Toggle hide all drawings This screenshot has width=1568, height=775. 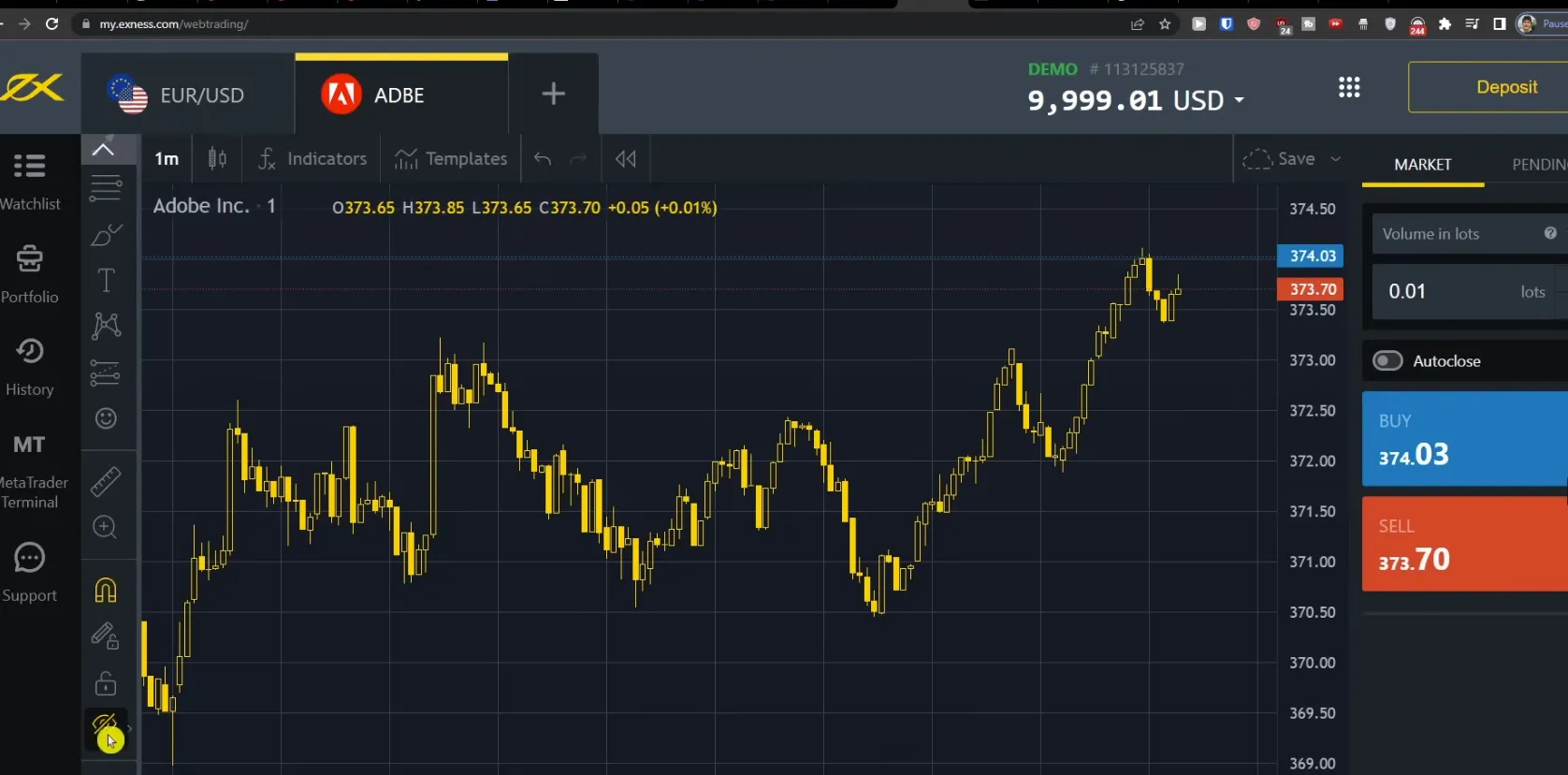tap(106, 728)
